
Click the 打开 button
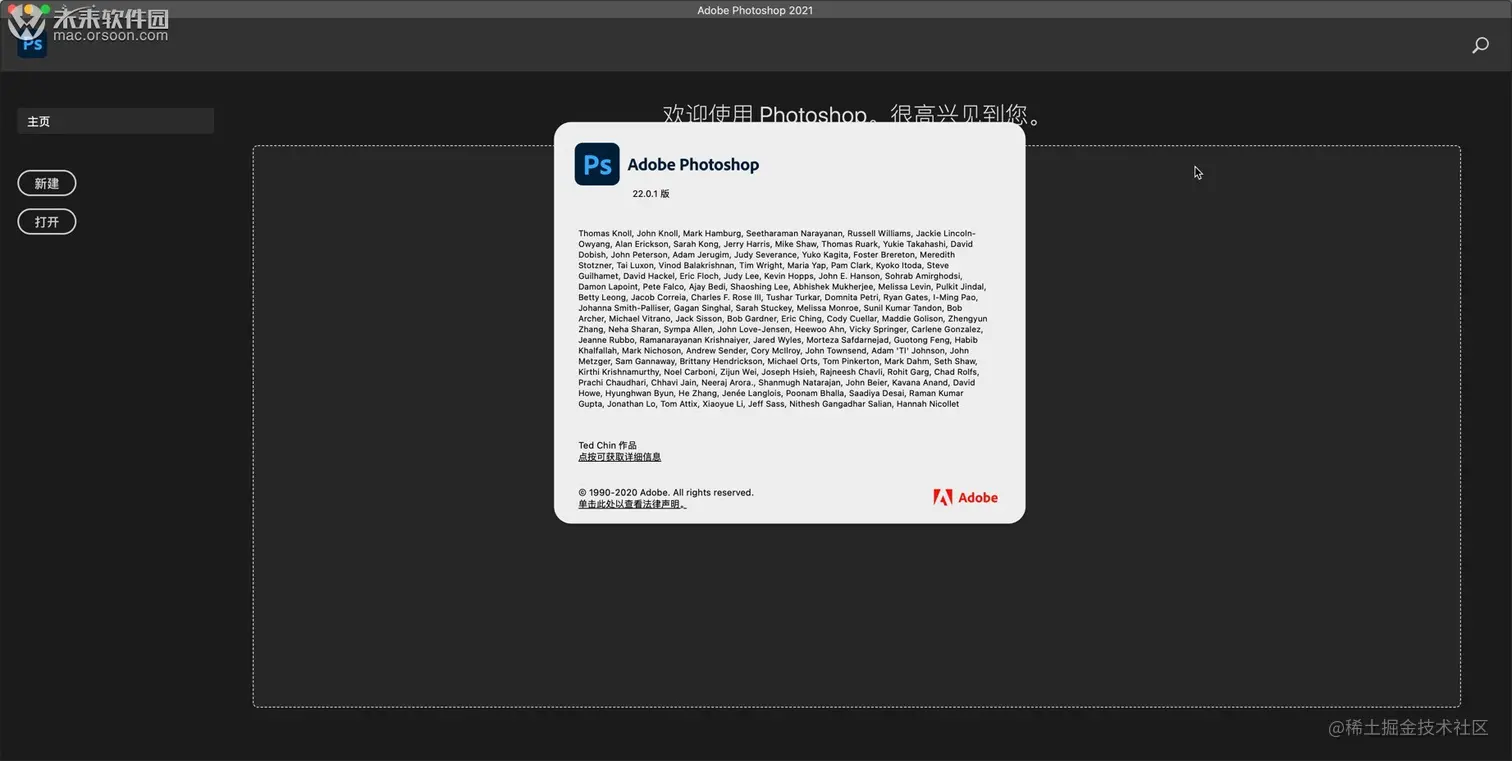(47, 222)
